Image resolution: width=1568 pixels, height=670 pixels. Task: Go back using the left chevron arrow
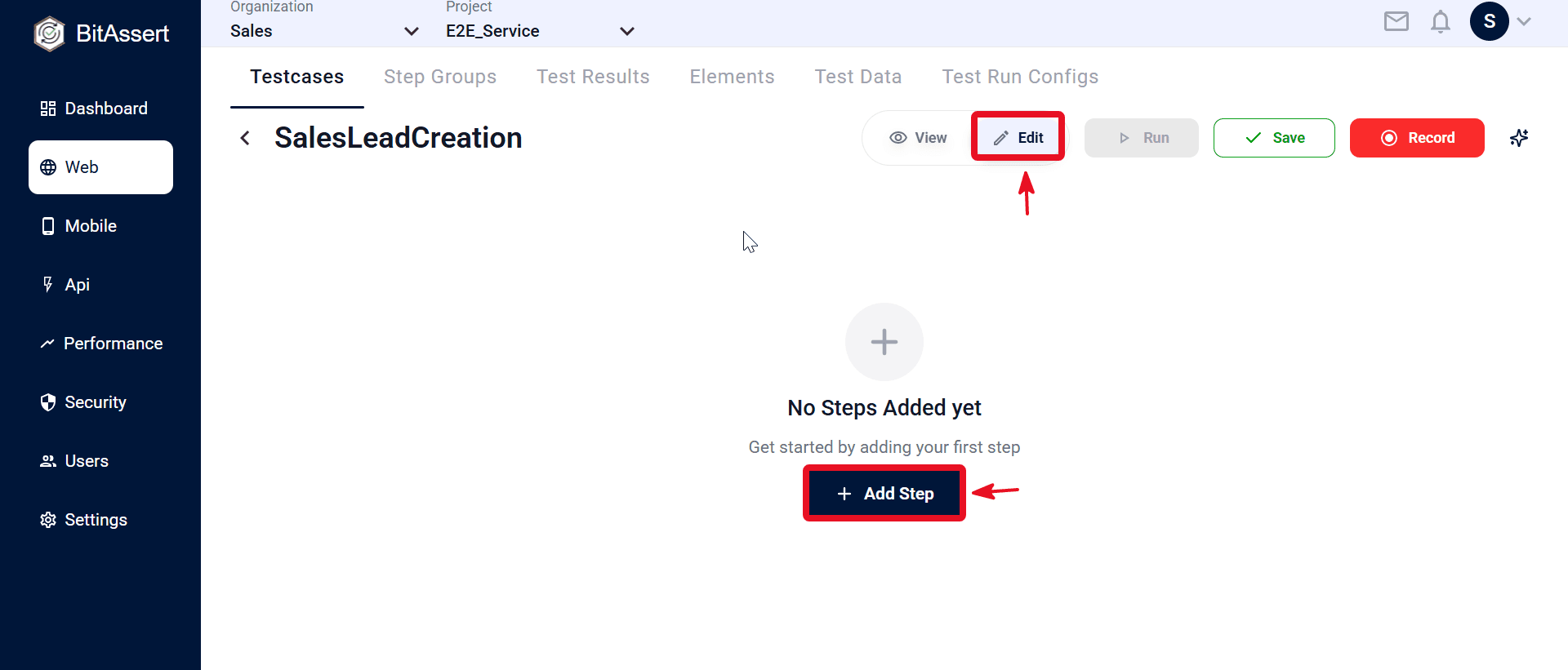tap(245, 138)
